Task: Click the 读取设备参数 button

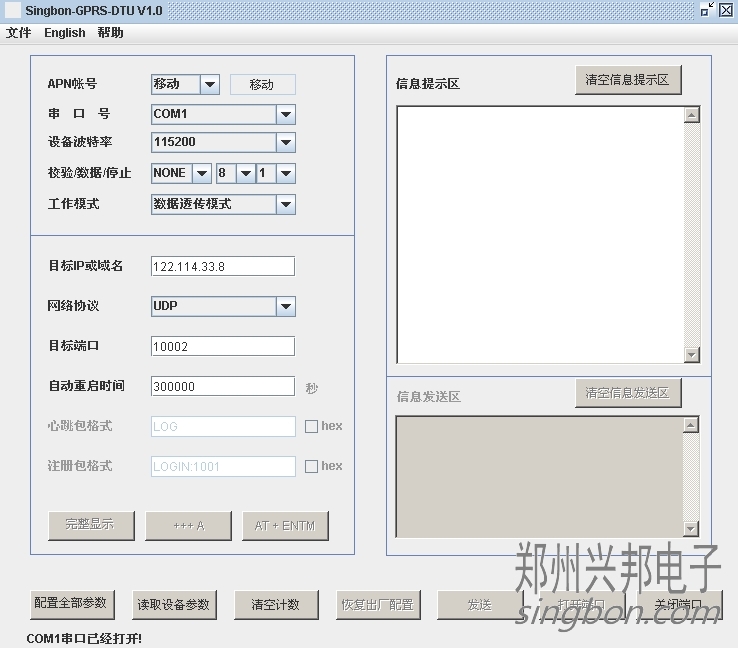Action: point(174,604)
